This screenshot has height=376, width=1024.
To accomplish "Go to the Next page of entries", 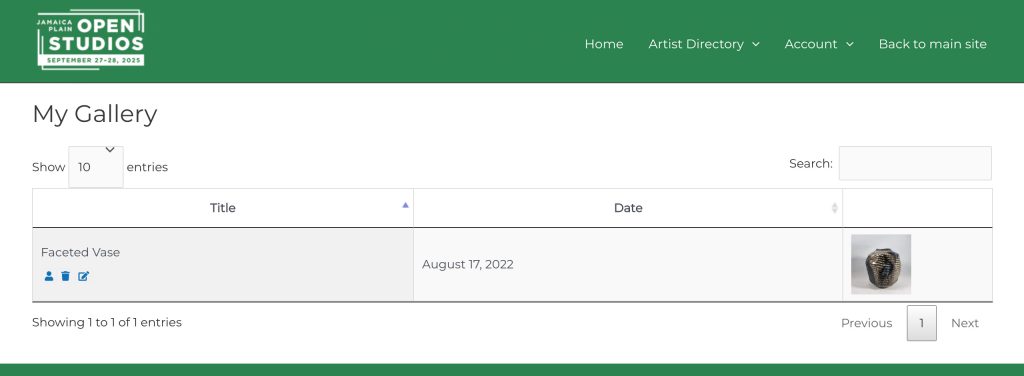I will (x=965, y=323).
